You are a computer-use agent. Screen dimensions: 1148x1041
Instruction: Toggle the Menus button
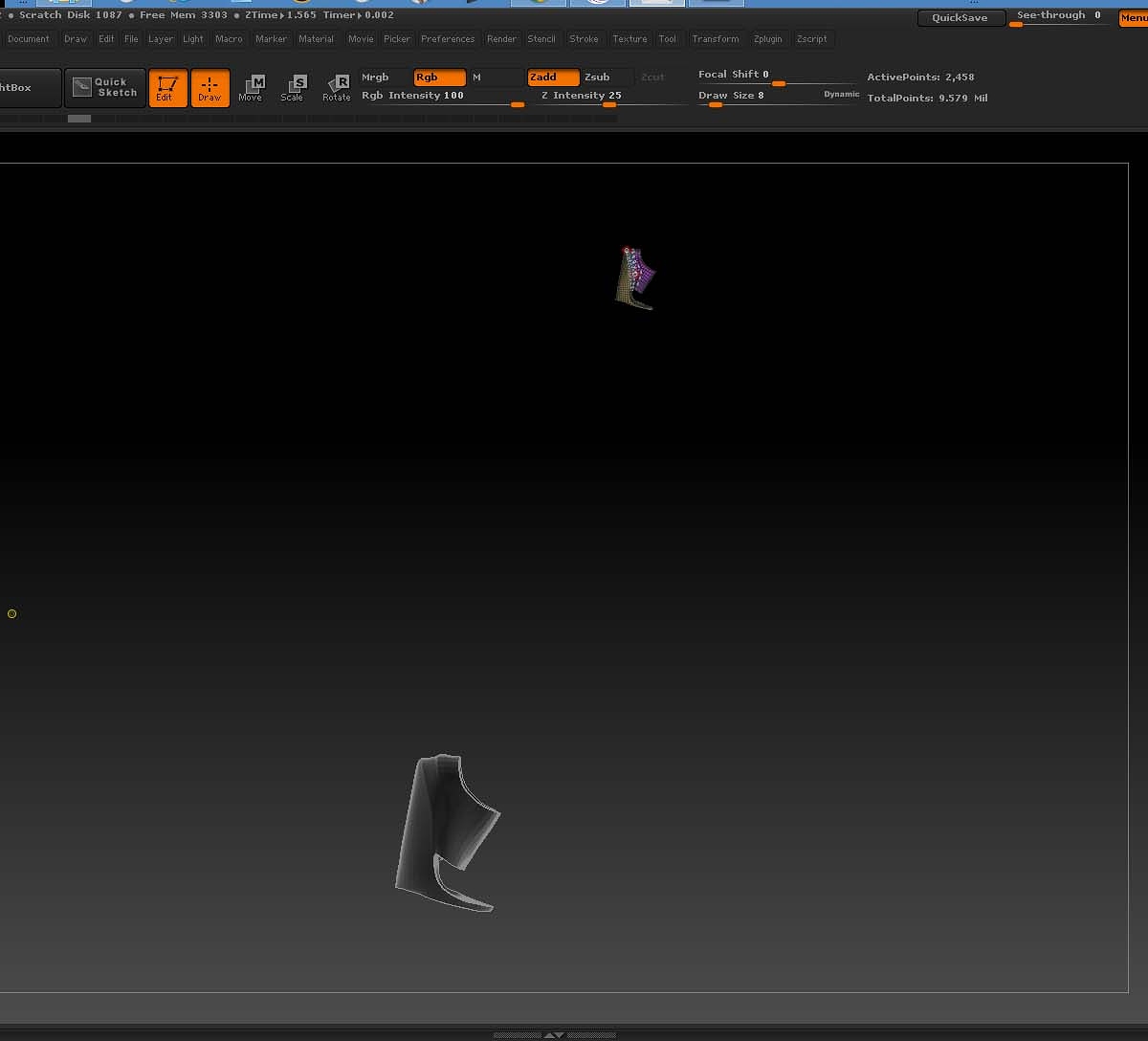tap(1133, 18)
